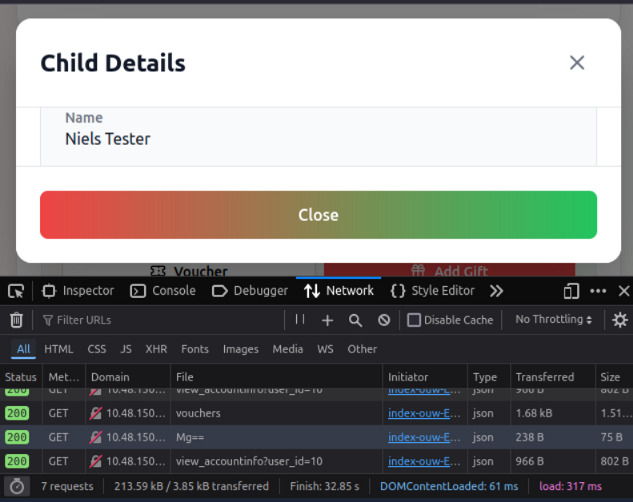Open request blocking icon
This screenshot has width=633, height=502.
coord(384,320)
